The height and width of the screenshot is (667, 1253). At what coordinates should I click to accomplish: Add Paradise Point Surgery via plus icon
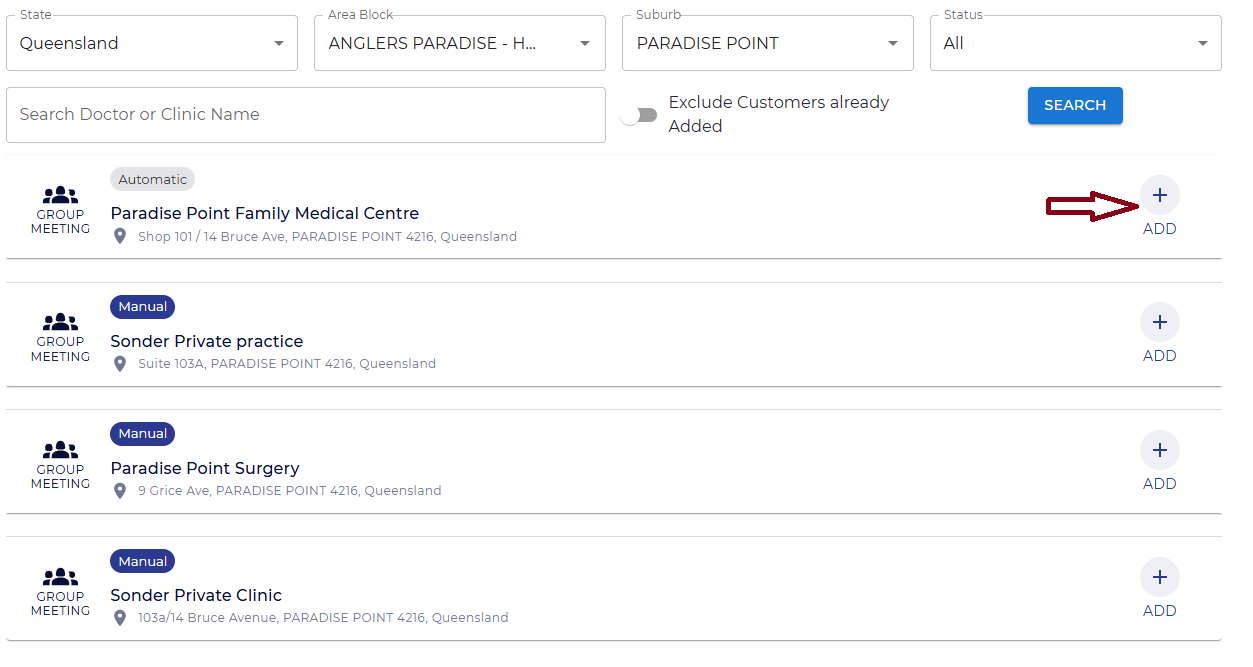tap(1159, 450)
